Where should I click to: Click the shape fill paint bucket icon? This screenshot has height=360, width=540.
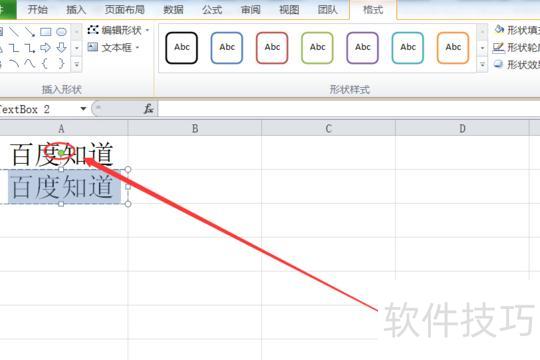coord(499,30)
